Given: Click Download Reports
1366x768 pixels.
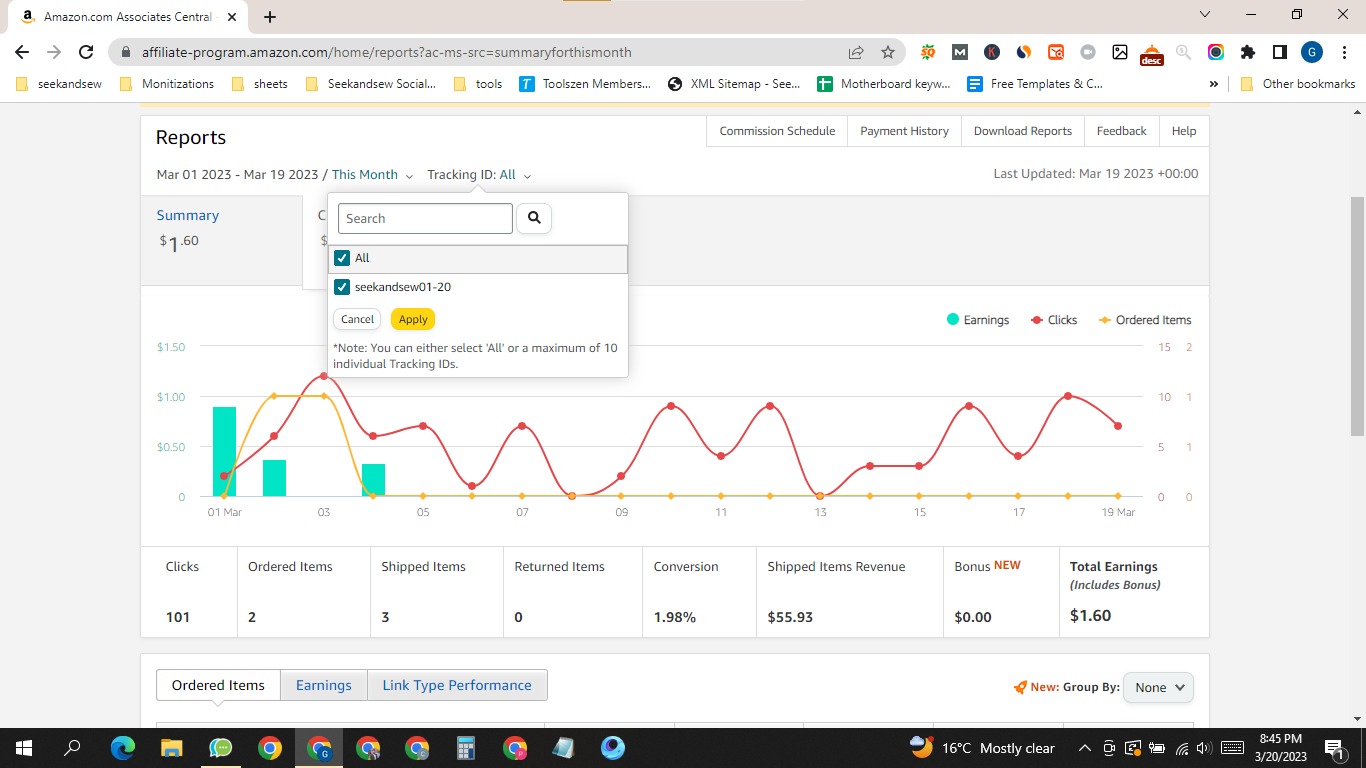Looking at the screenshot, I should point(1022,131).
